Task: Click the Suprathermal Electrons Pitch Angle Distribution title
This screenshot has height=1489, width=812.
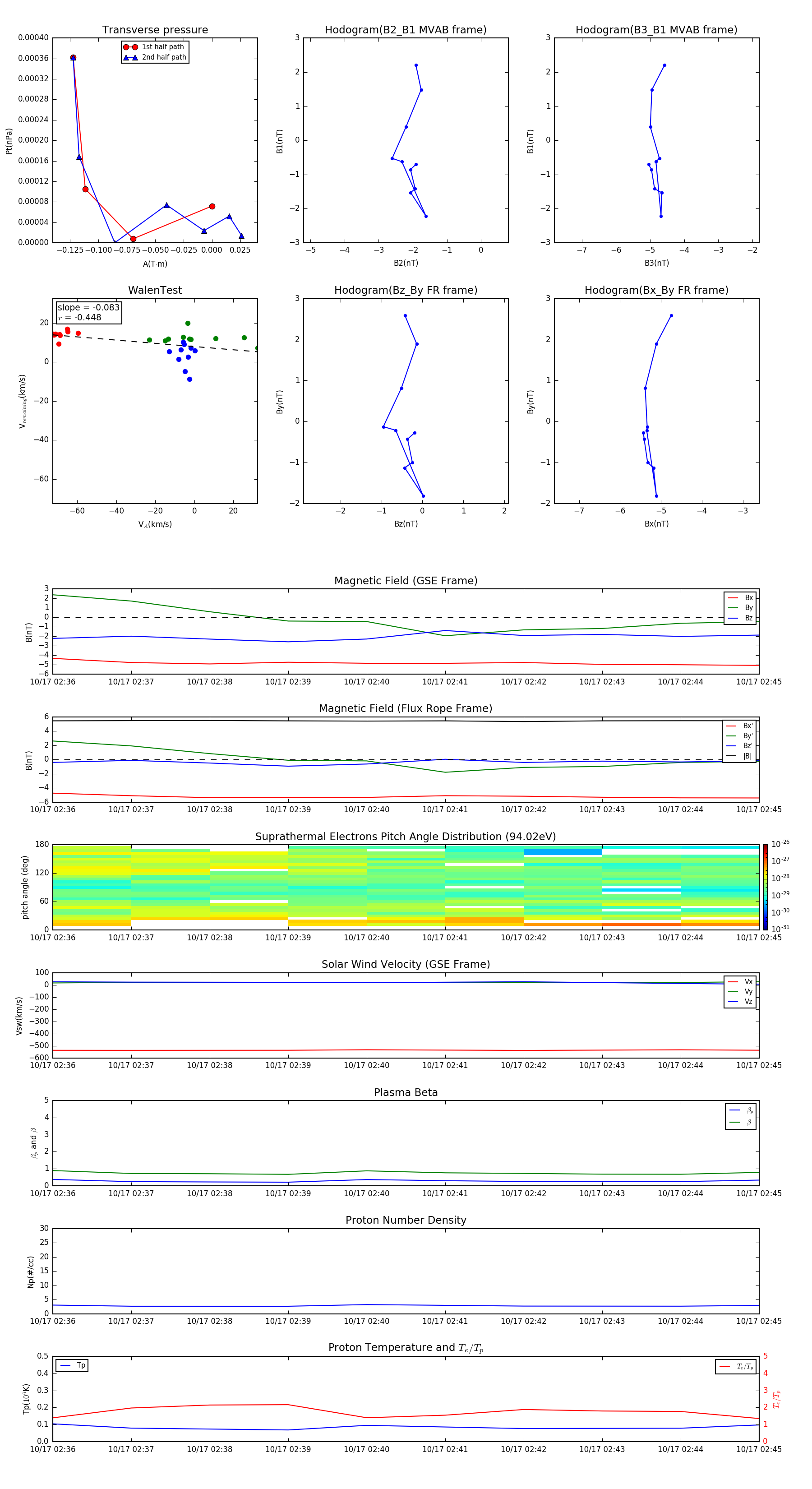Action: (x=406, y=837)
